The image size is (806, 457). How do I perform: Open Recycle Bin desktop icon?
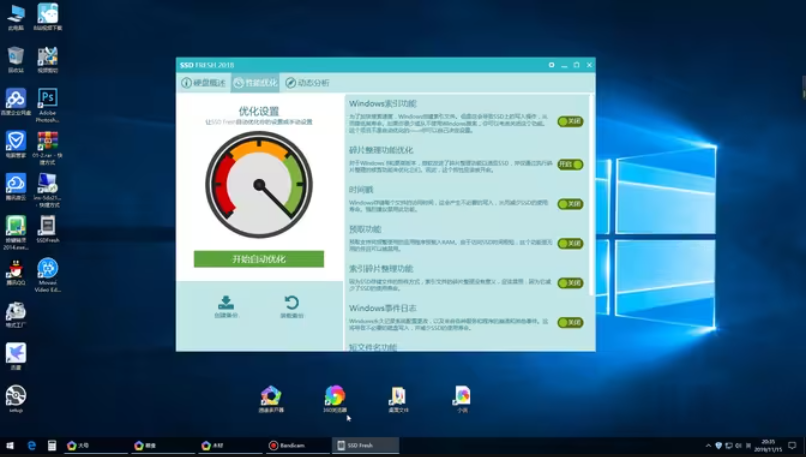(15, 59)
